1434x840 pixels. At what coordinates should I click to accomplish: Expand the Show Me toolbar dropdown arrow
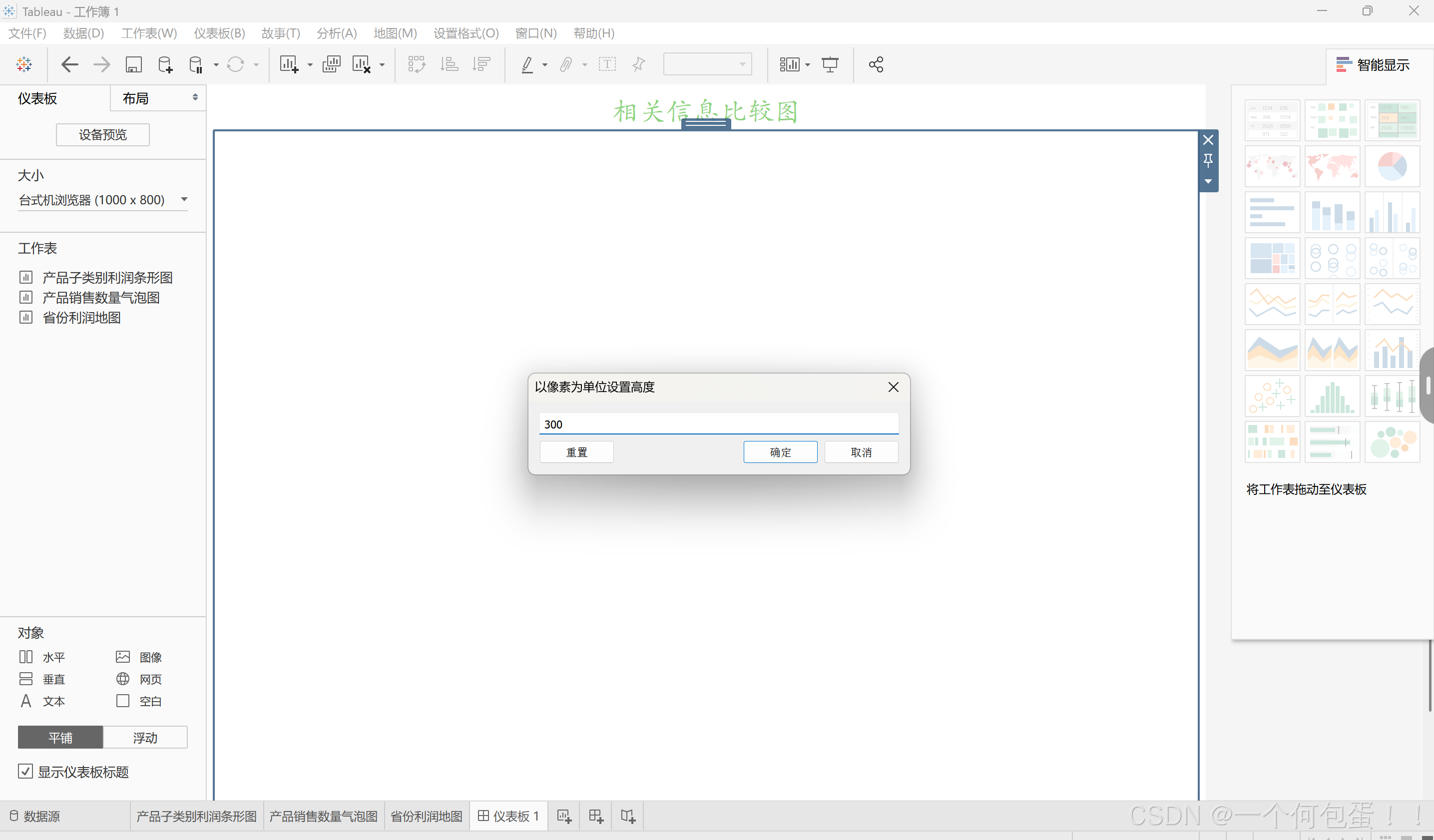[808, 65]
